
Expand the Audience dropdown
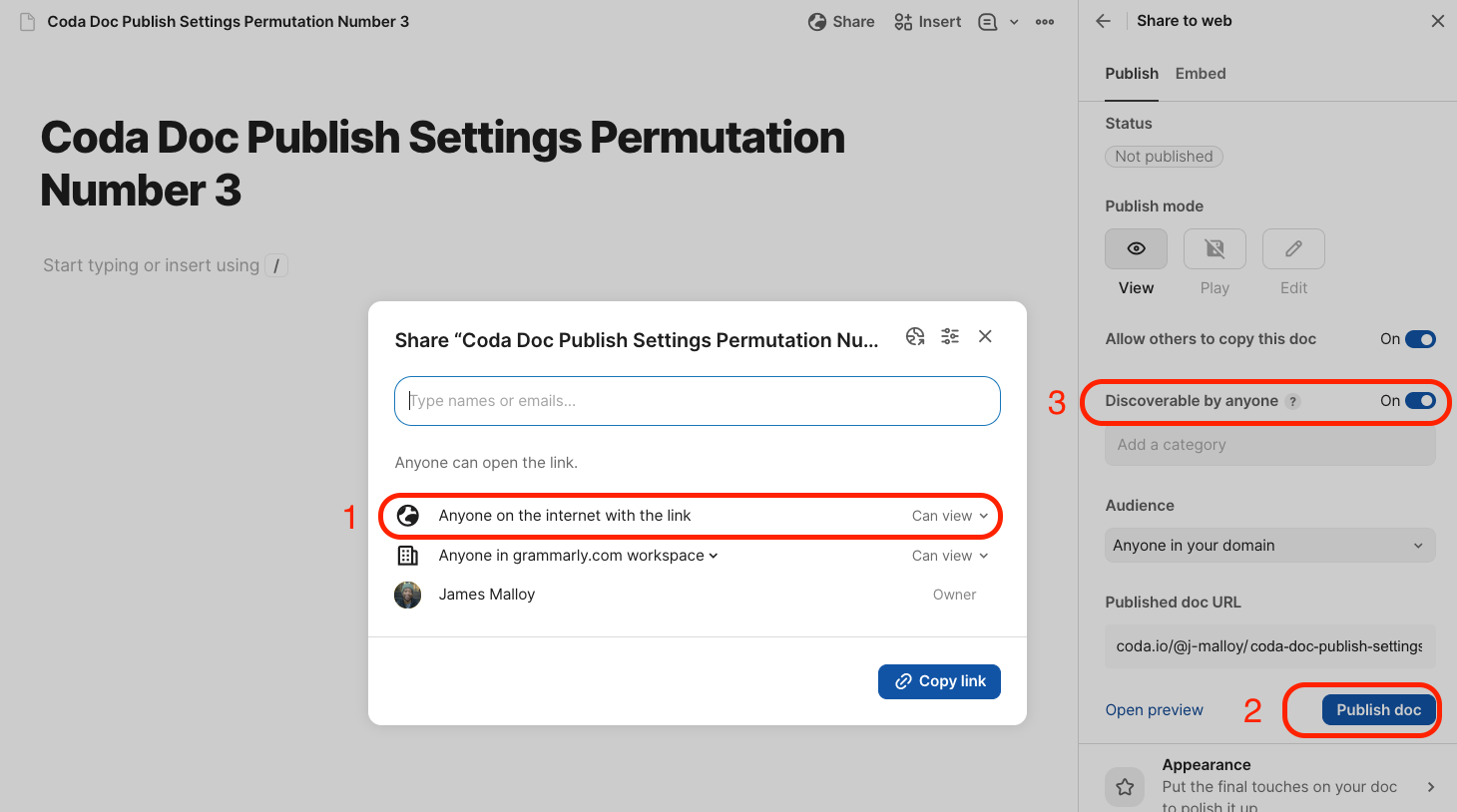(1269, 546)
